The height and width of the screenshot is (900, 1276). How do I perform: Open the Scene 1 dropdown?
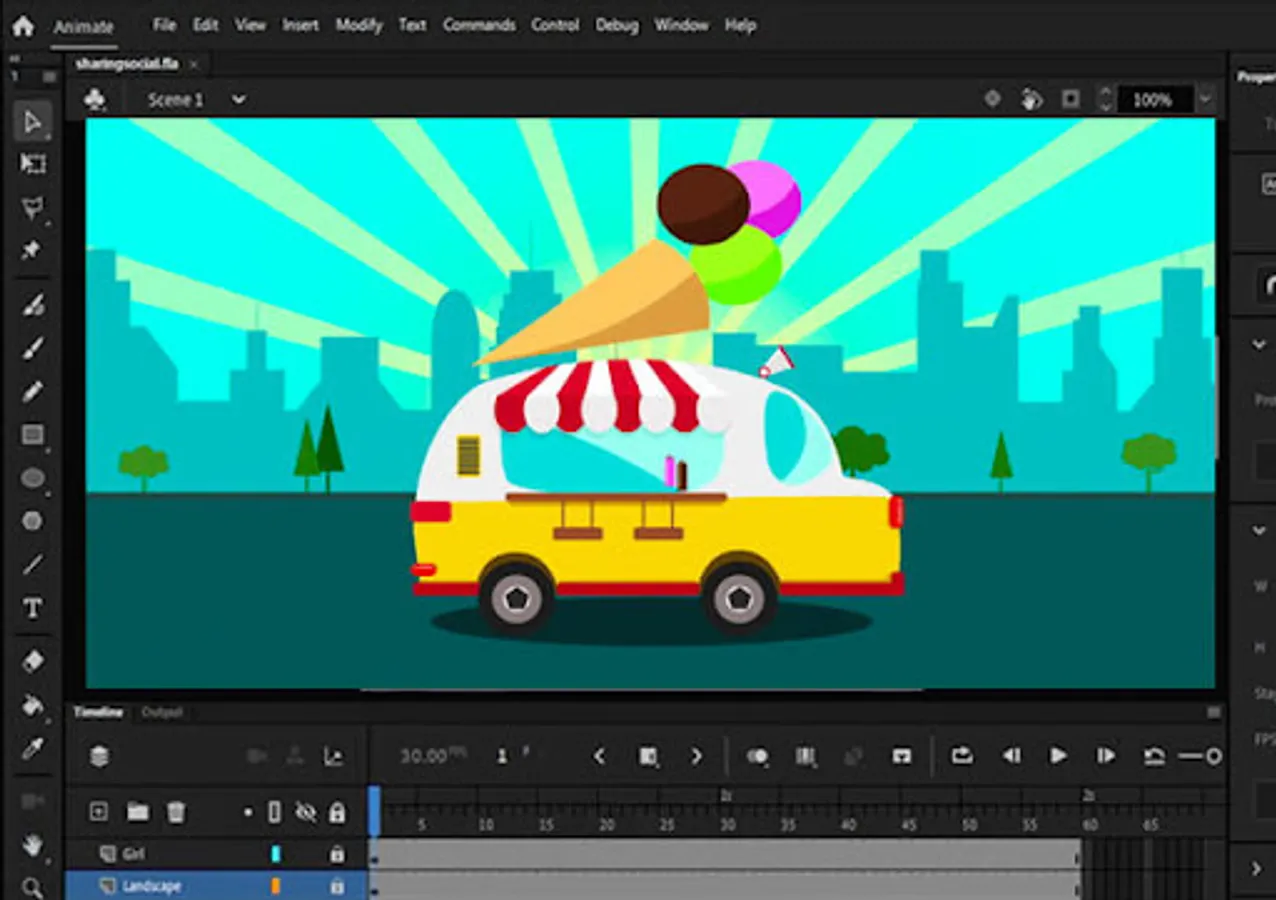point(238,100)
